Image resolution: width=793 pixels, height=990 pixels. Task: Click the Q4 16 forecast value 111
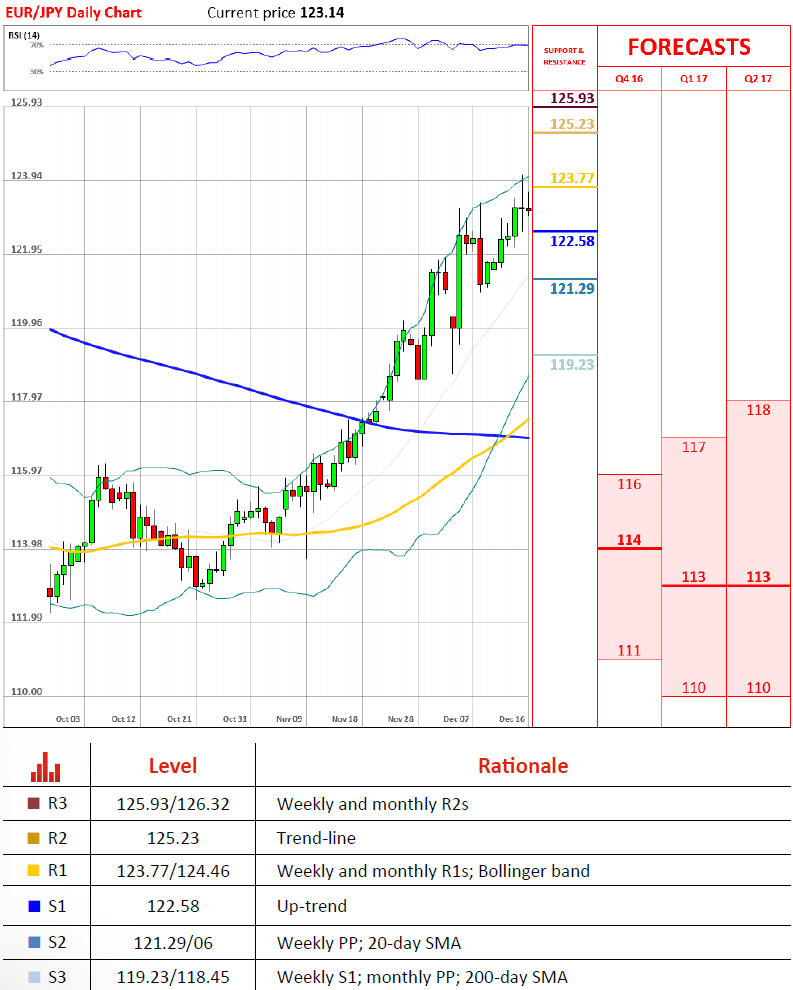pos(629,650)
